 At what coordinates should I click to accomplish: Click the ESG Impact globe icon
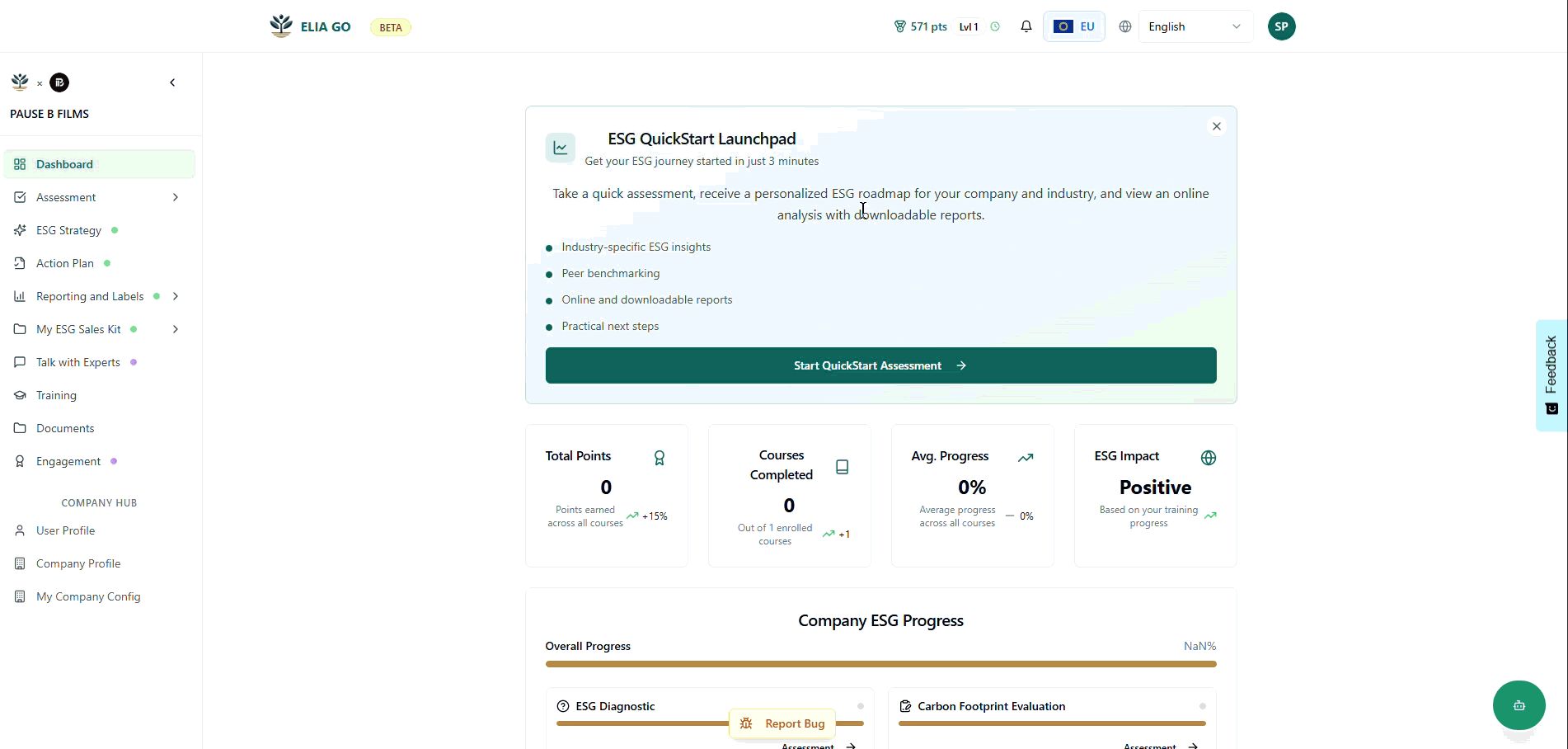click(1208, 458)
